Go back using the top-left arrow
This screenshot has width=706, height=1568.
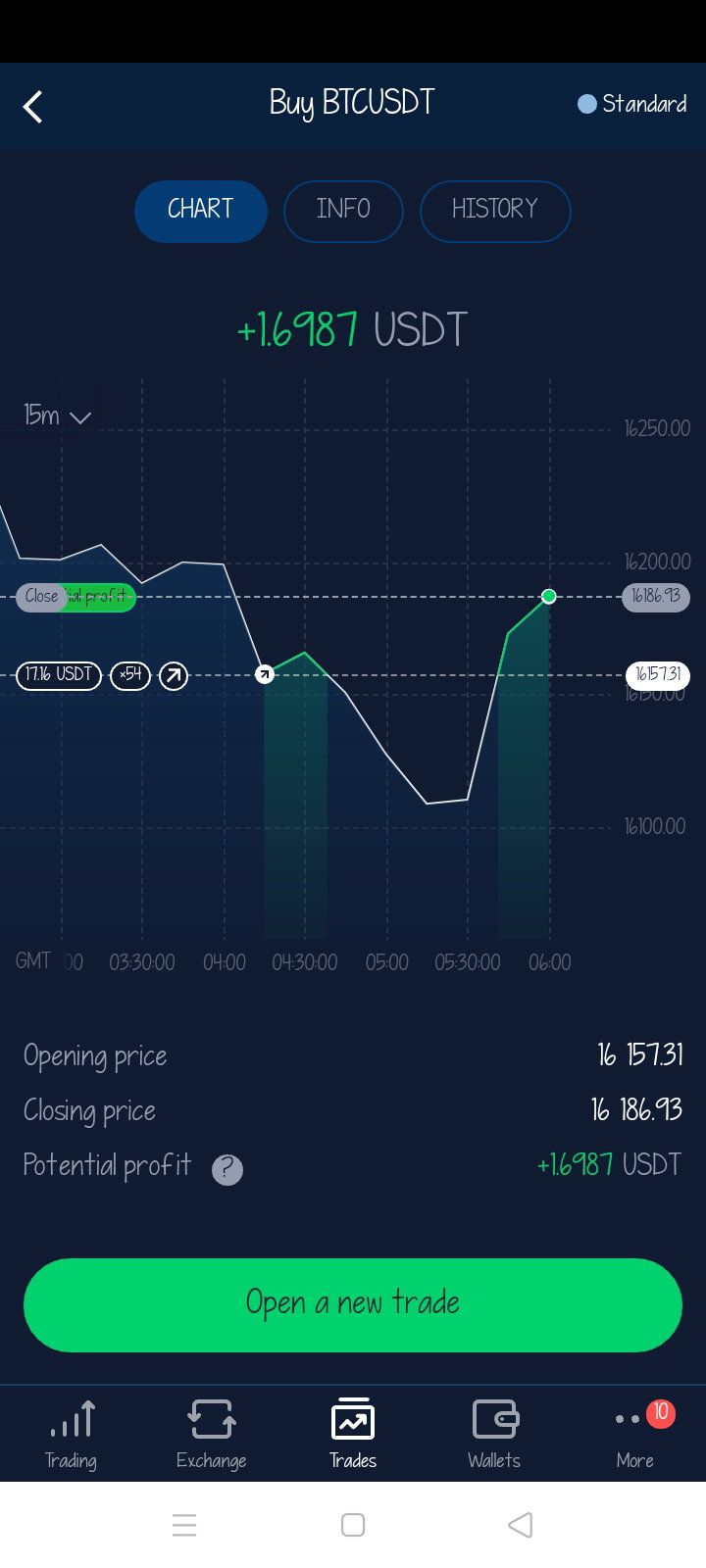point(33,106)
